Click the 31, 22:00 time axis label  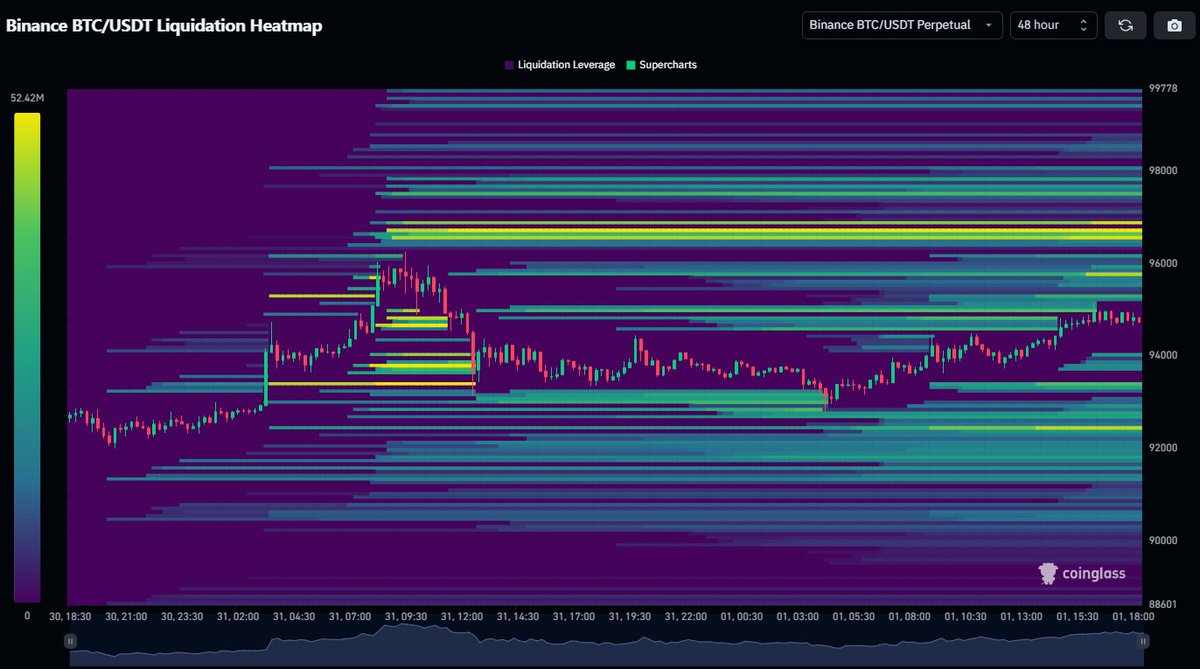click(x=685, y=616)
